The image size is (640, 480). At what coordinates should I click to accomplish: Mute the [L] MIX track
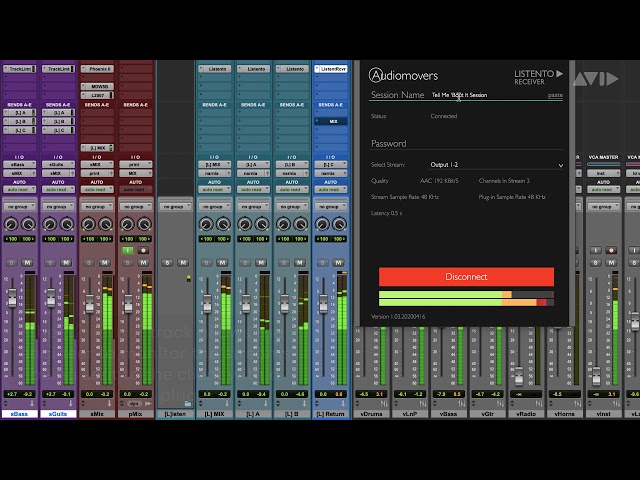pos(222,262)
